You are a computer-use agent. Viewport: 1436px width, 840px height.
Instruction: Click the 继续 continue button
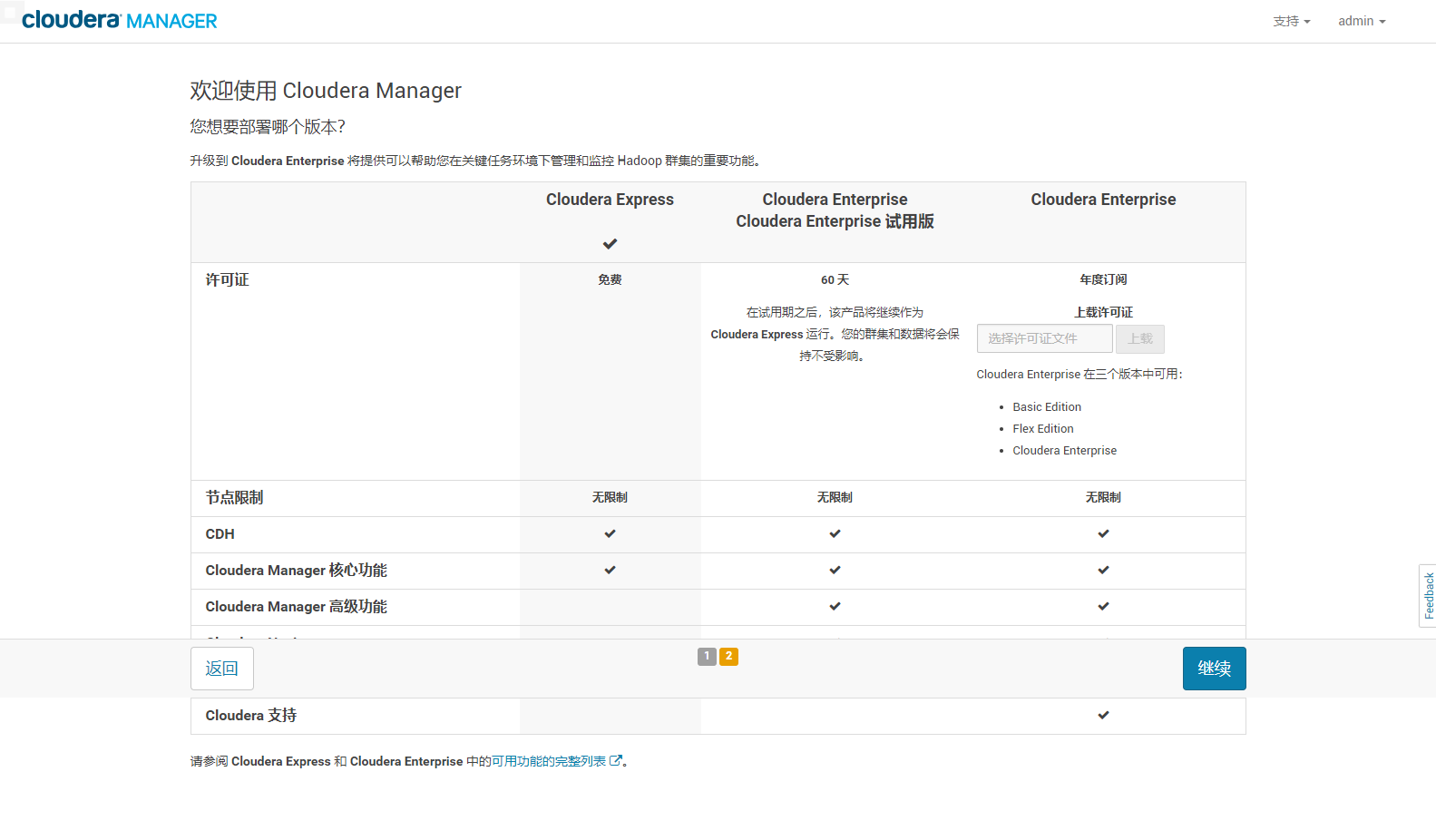[x=1214, y=669]
